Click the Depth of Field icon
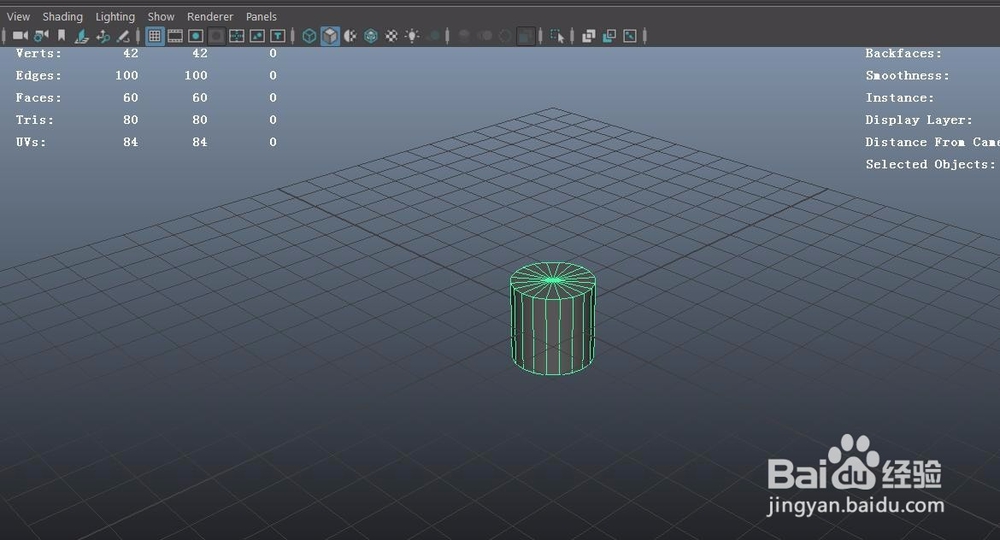Viewport: 1000px width, 540px height. pos(525,36)
